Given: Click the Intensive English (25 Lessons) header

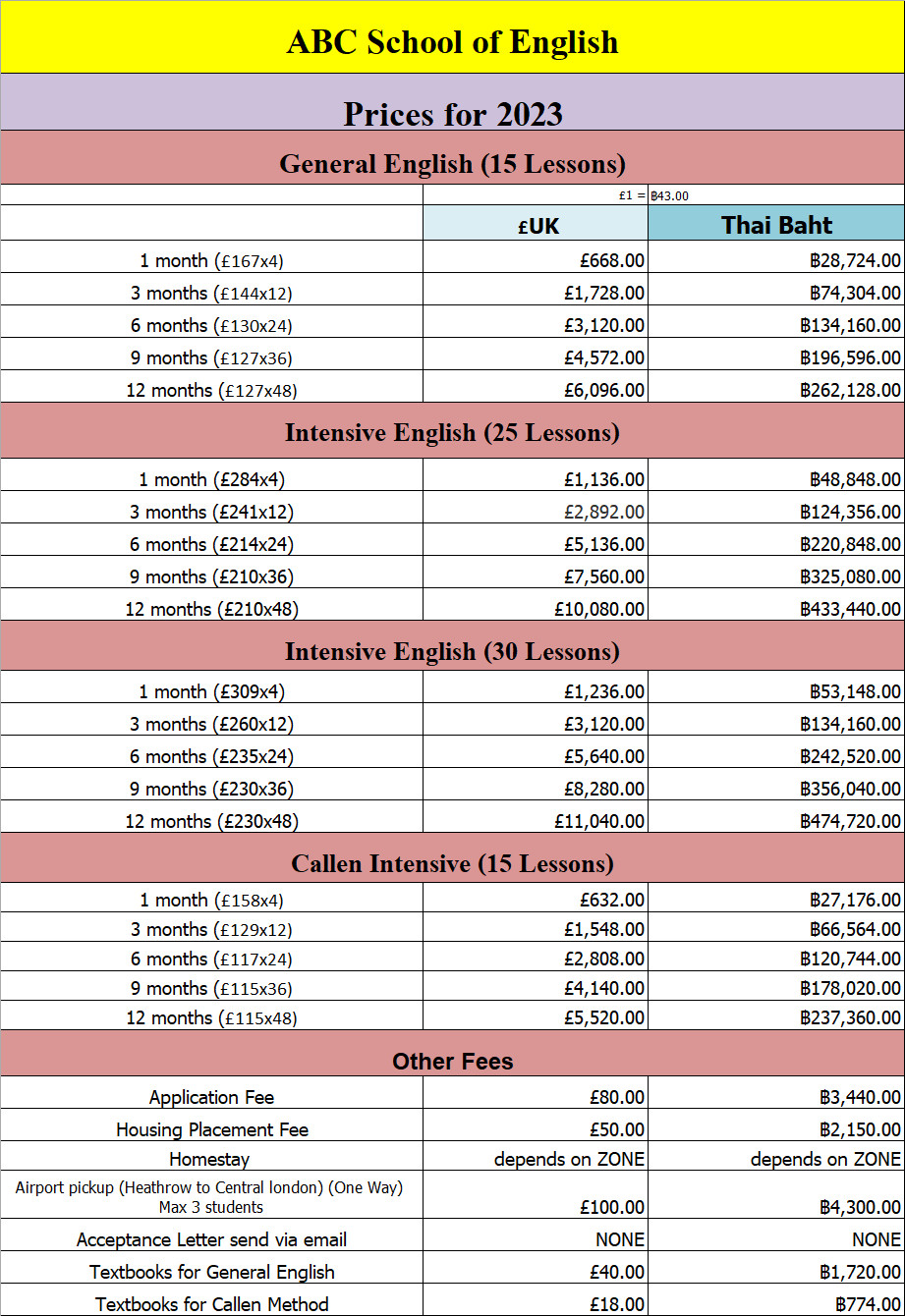Looking at the screenshot, I should coord(452,432).
